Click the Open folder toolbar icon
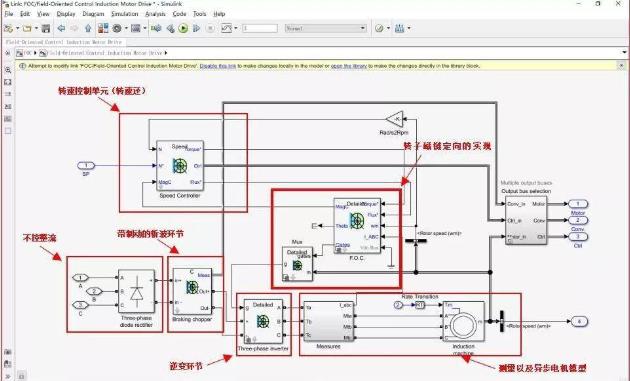Image resolution: width=630 pixels, height=381 pixels. coord(27,29)
